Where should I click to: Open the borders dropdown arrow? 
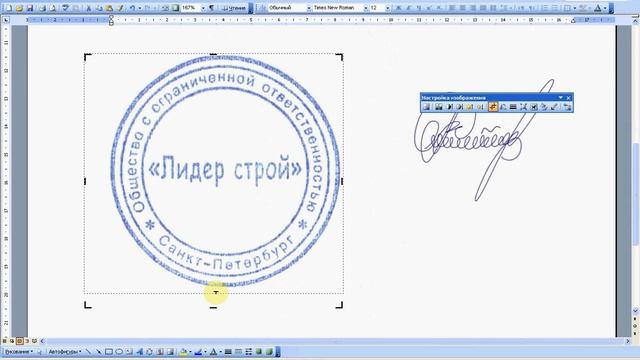click(x=575, y=8)
